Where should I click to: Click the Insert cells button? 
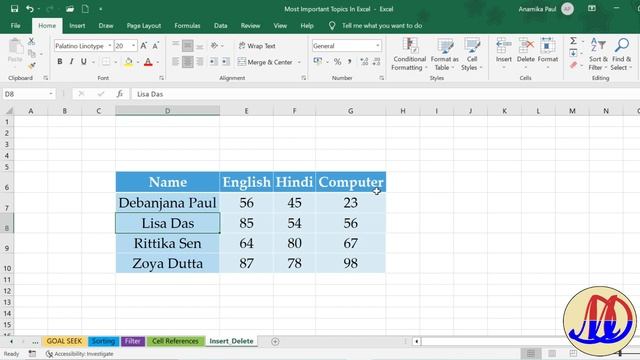point(504,53)
